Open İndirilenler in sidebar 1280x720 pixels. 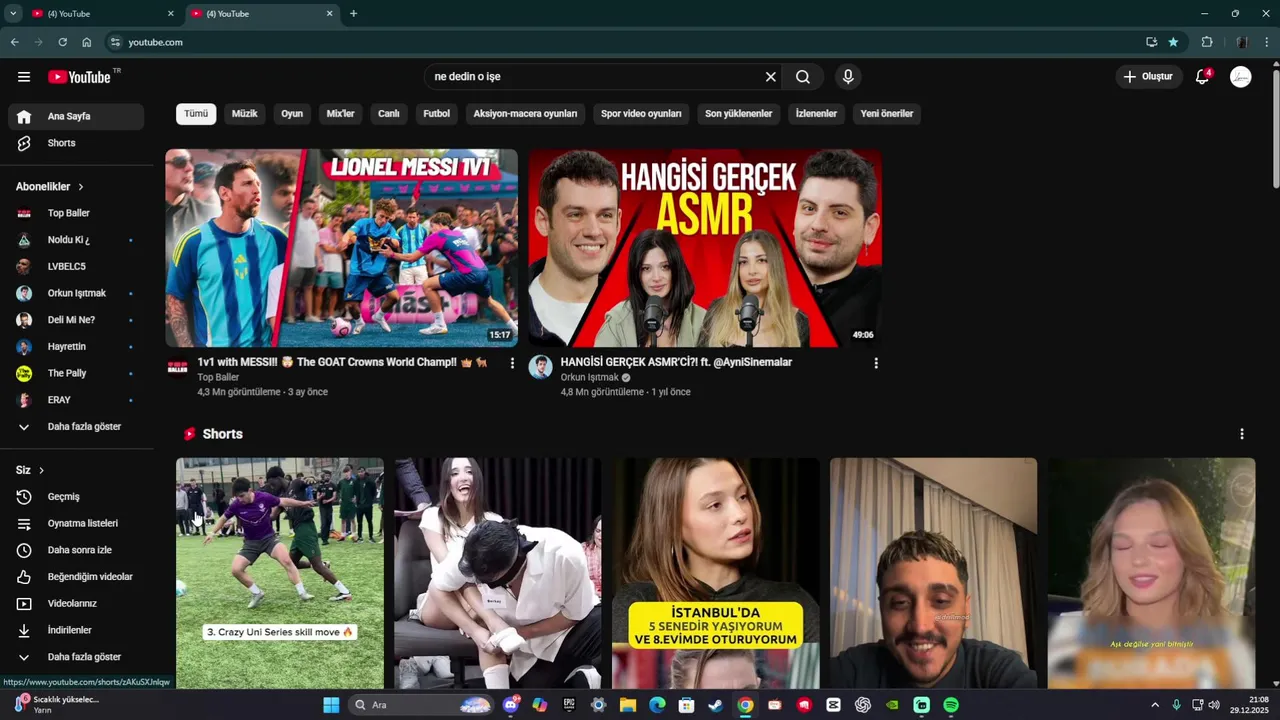pos(76,630)
